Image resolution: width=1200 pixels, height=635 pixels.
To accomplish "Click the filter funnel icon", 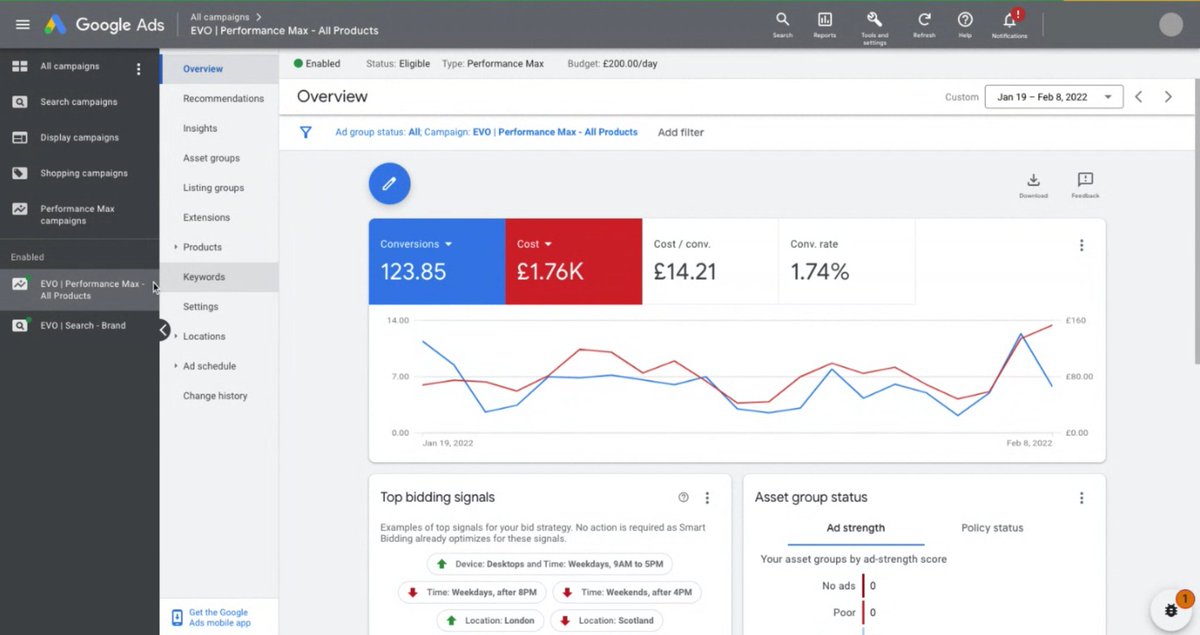I will (x=305, y=131).
